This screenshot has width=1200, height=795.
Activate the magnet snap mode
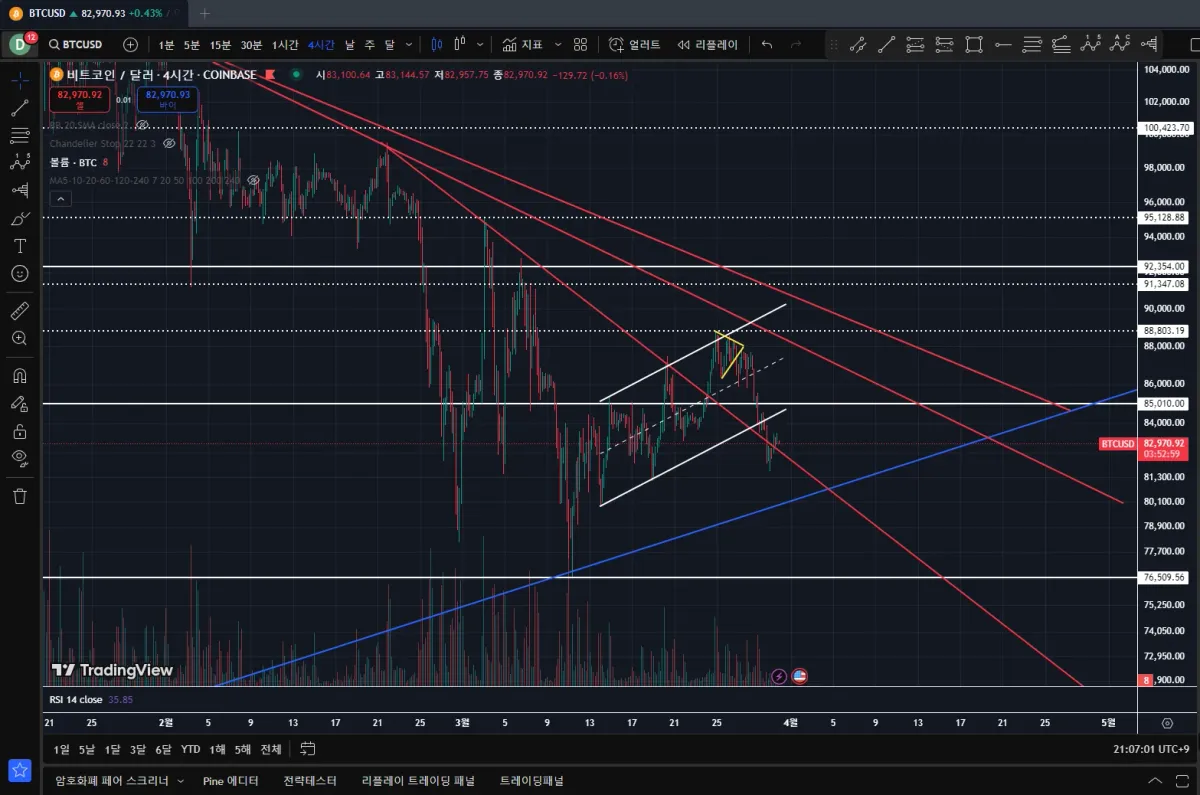(19, 376)
